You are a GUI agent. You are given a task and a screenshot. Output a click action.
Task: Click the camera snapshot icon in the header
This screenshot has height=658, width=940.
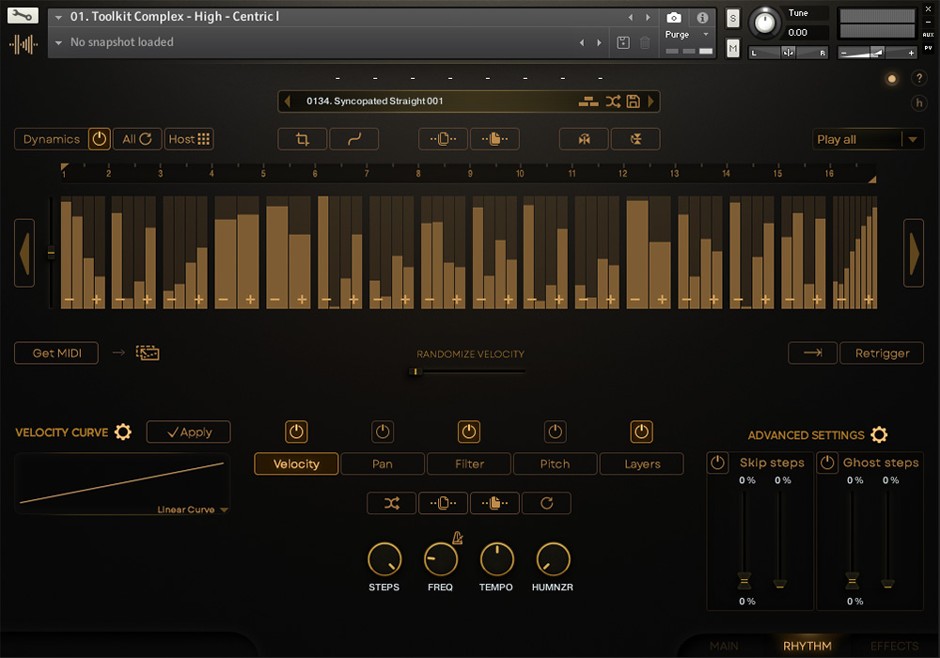point(674,16)
